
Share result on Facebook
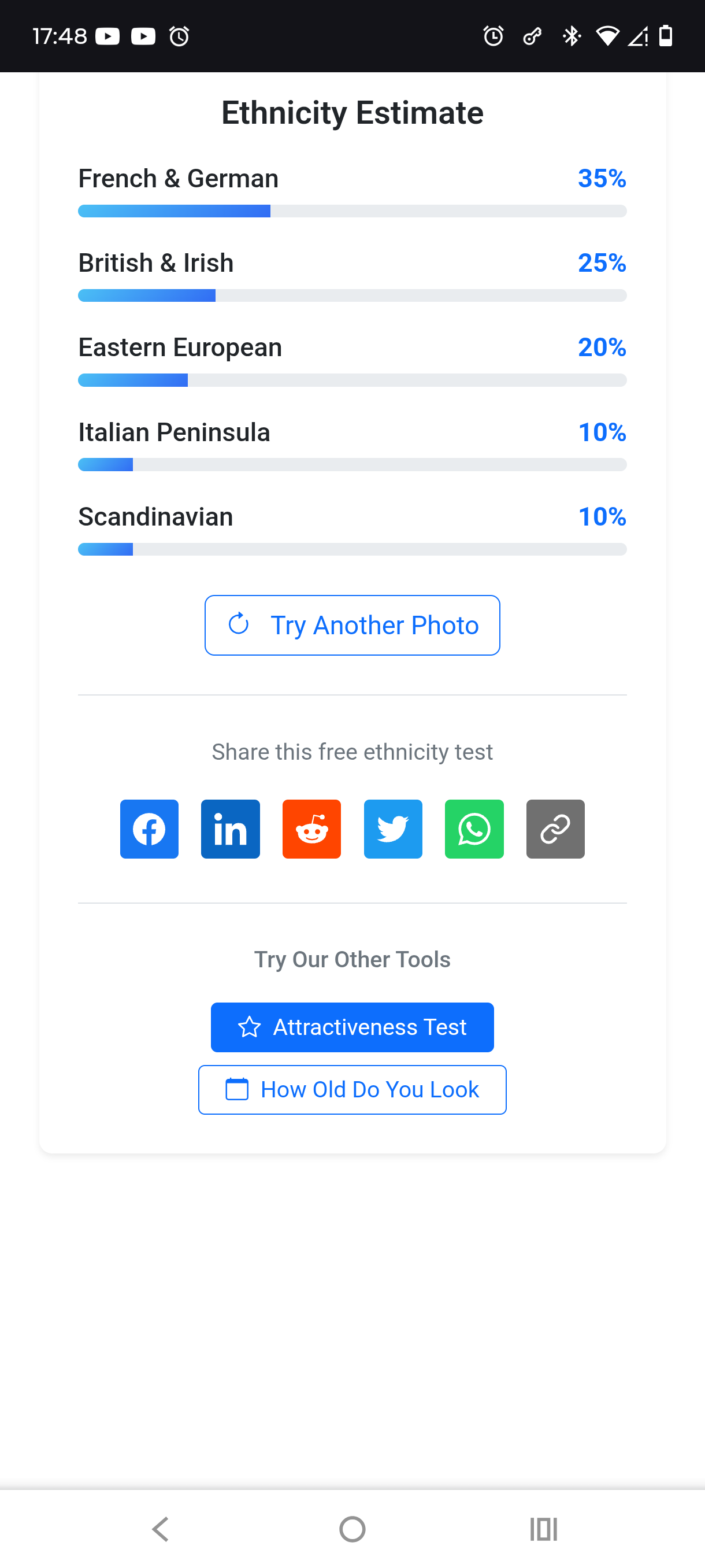click(x=149, y=829)
